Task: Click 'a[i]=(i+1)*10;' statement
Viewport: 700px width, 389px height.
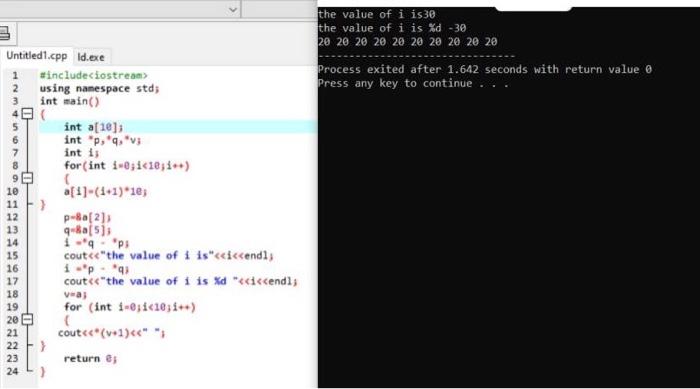Action: click(105, 191)
